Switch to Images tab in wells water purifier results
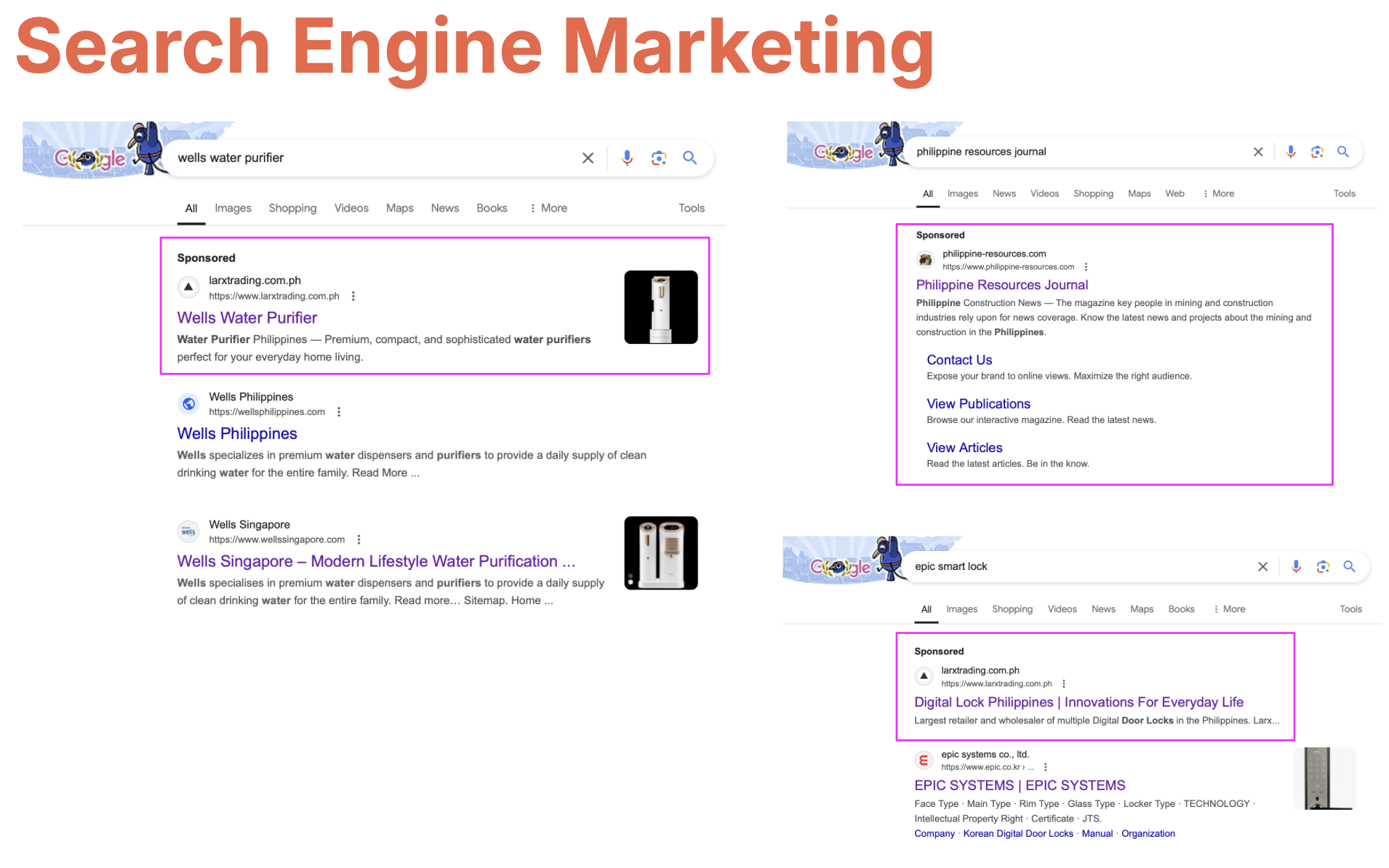The image size is (1389, 868). point(233,208)
